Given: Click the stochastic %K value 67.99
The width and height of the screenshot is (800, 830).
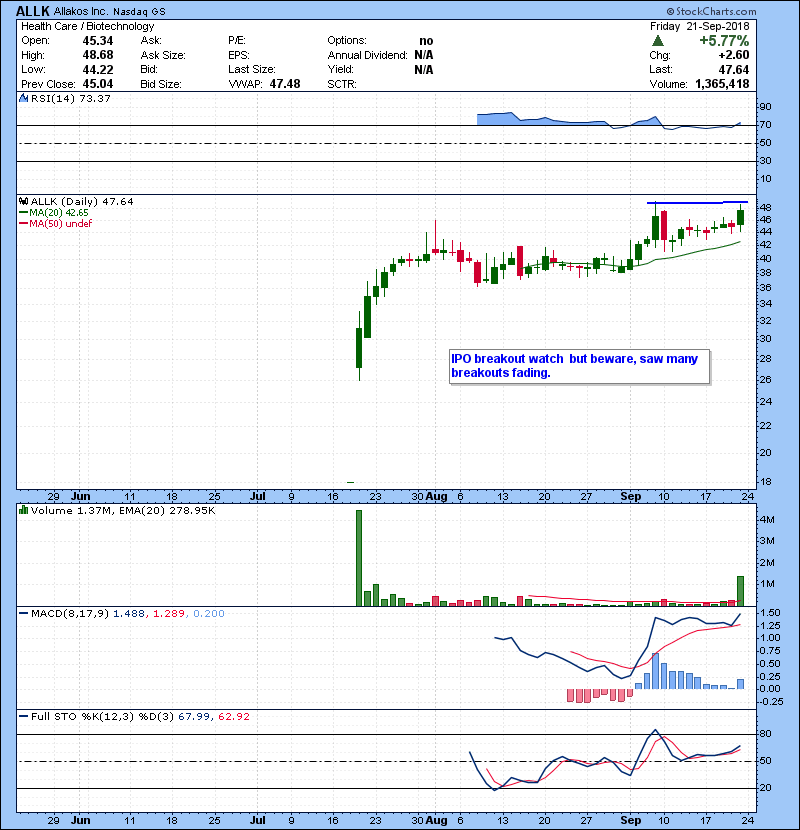Looking at the screenshot, I should [x=194, y=716].
